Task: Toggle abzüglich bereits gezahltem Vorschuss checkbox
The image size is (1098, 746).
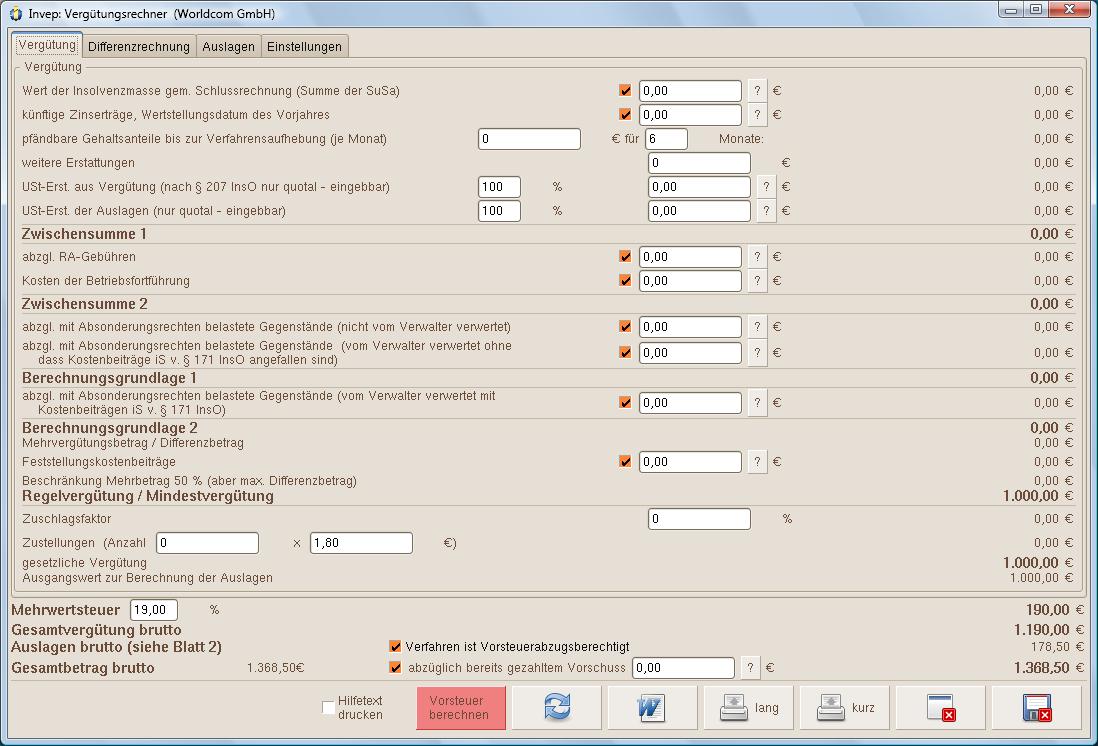Action: [x=395, y=668]
